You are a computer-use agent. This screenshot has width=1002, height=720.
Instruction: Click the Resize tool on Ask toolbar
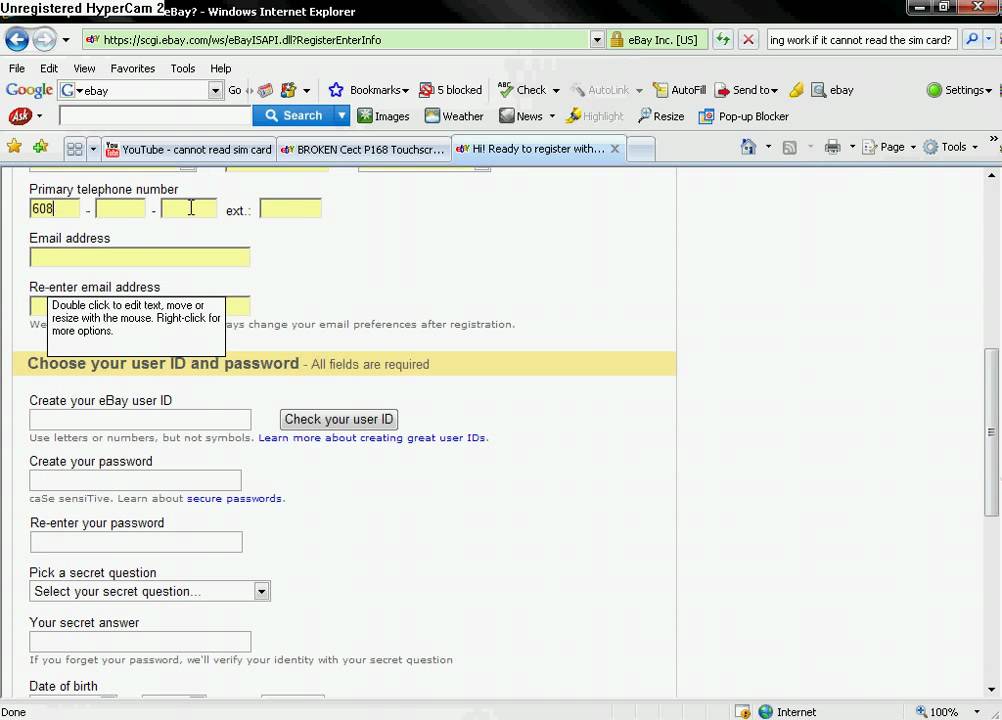pos(661,116)
